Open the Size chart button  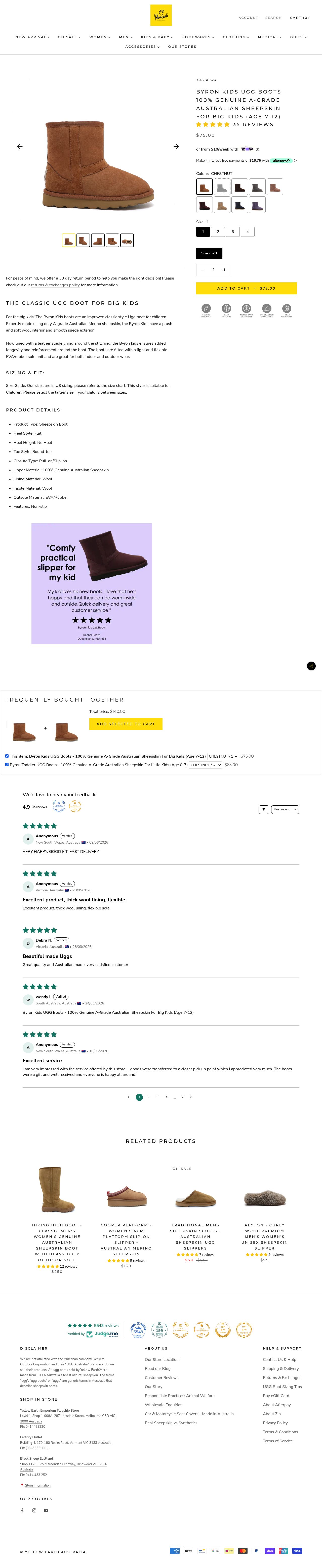(x=209, y=253)
